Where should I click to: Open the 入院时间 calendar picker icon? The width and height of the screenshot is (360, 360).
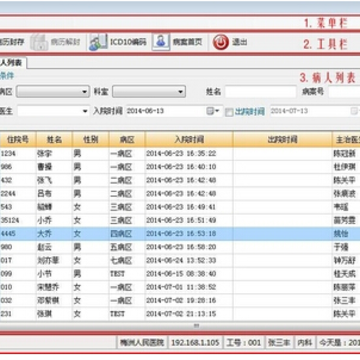coord(213,111)
